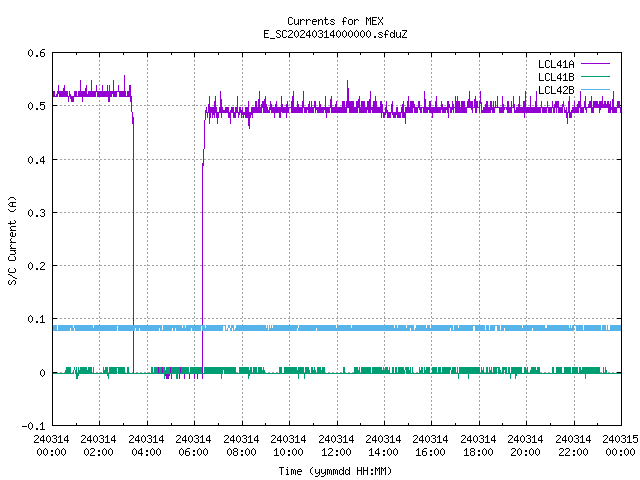Click the y-axis value 0.2
Screen dimensions: 640x480
coord(36,266)
